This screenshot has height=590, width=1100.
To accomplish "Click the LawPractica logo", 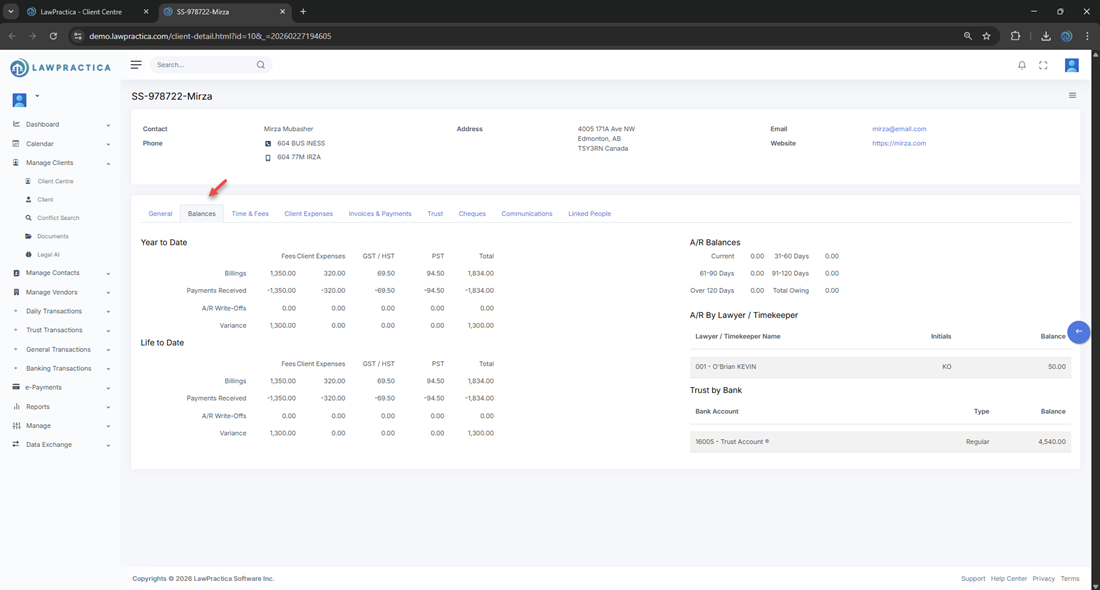I will [60, 68].
